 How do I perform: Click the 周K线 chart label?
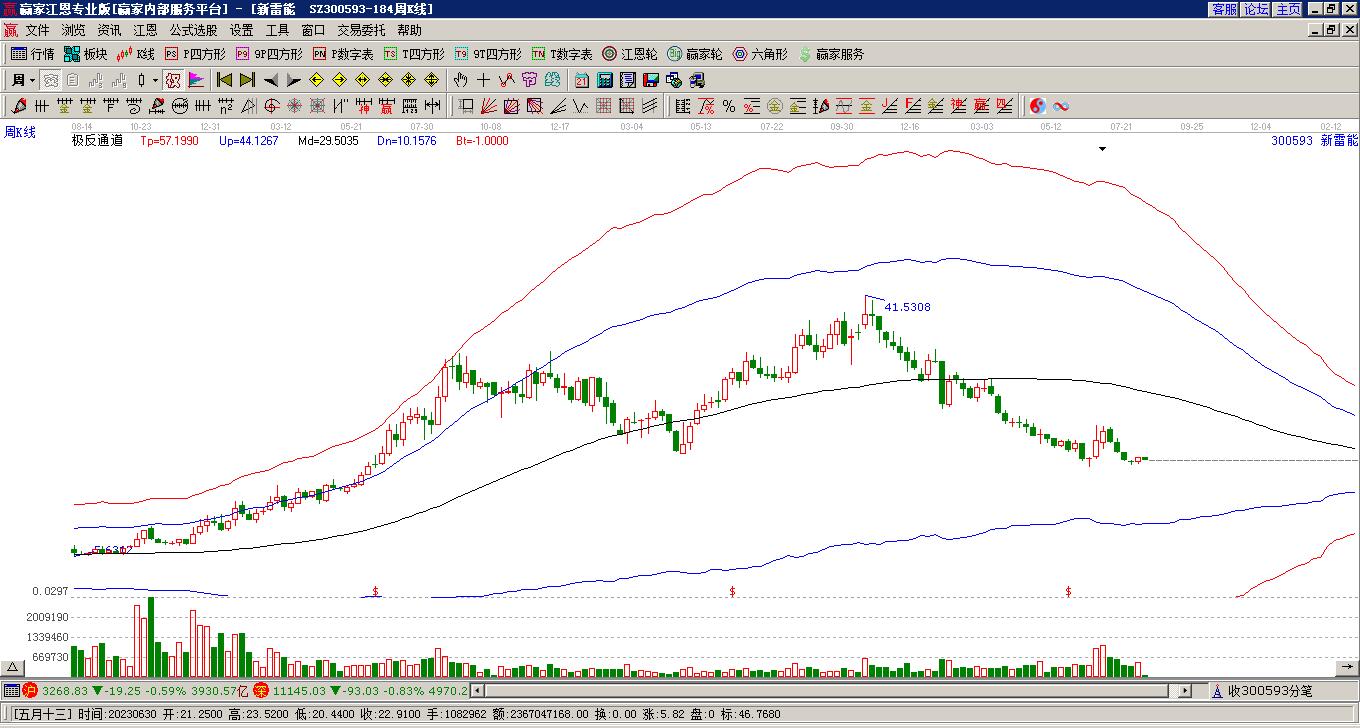[20, 132]
